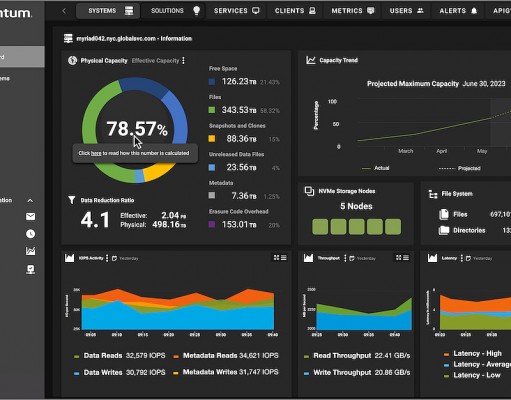Select the Physical Capacity view
The width and height of the screenshot is (511, 400).
[x=104, y=61]
